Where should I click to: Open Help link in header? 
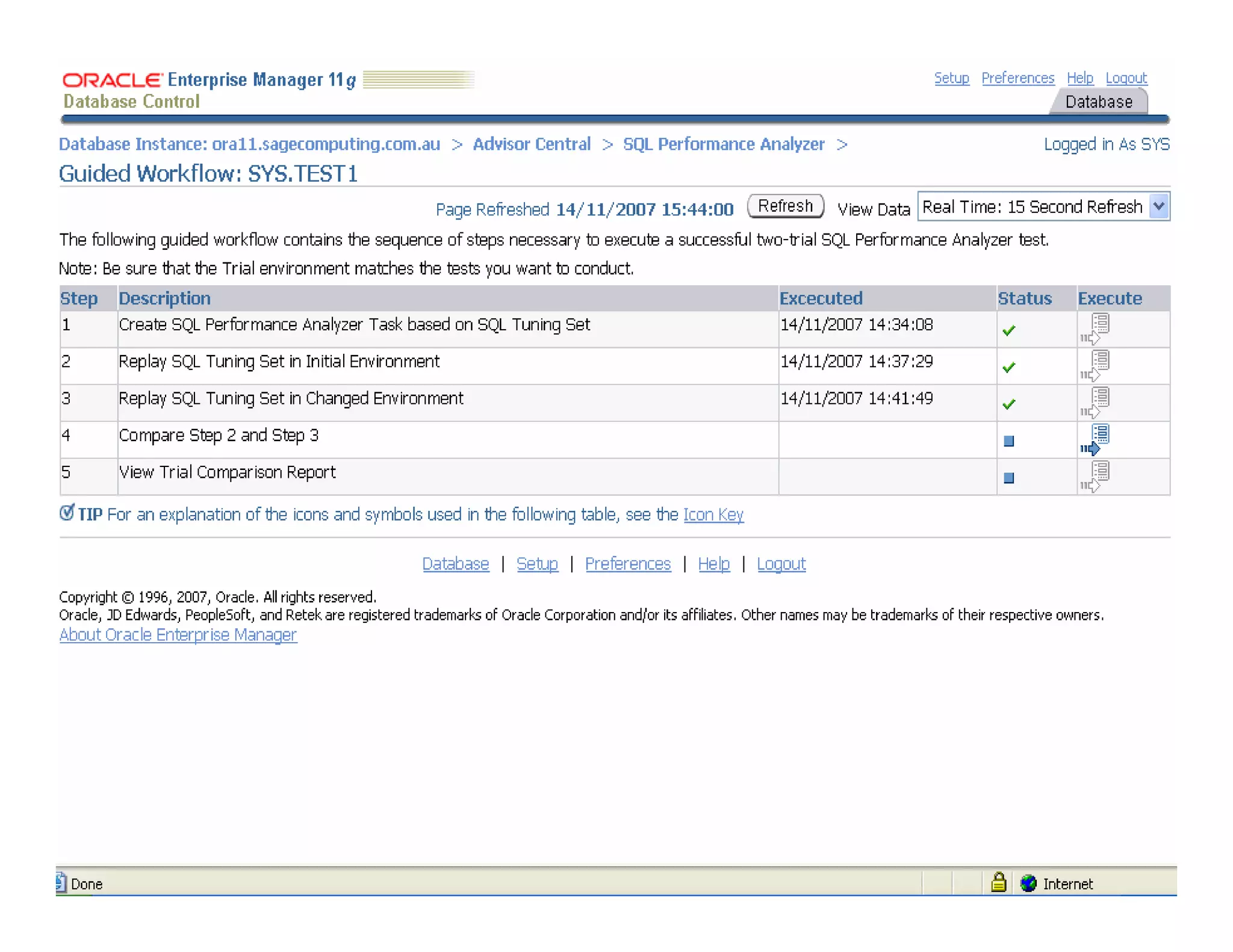(x=1079, y=78)
